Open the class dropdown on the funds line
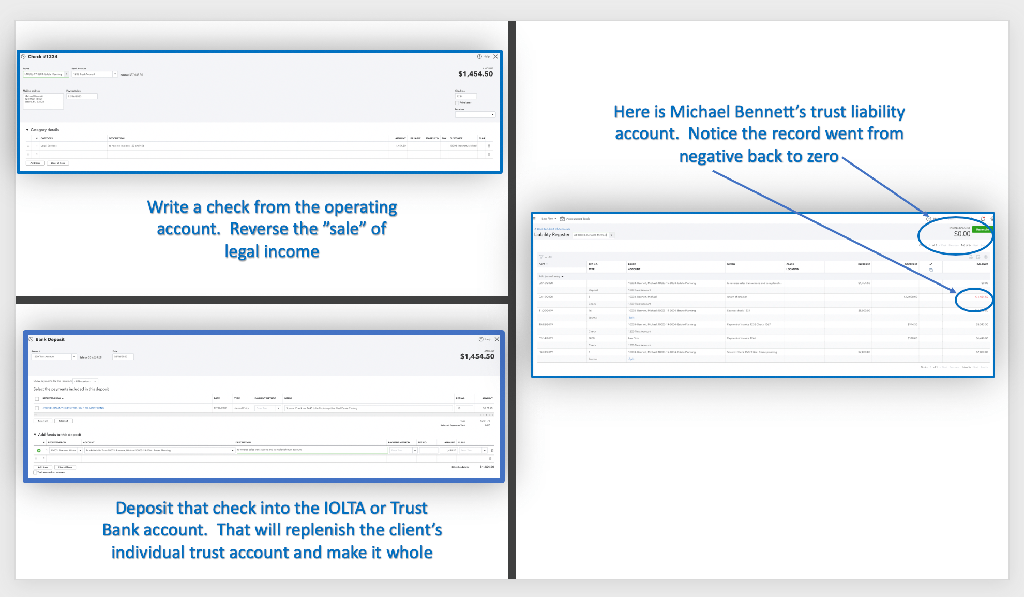This screenshot has height=597, width=1024. [485, 451]
